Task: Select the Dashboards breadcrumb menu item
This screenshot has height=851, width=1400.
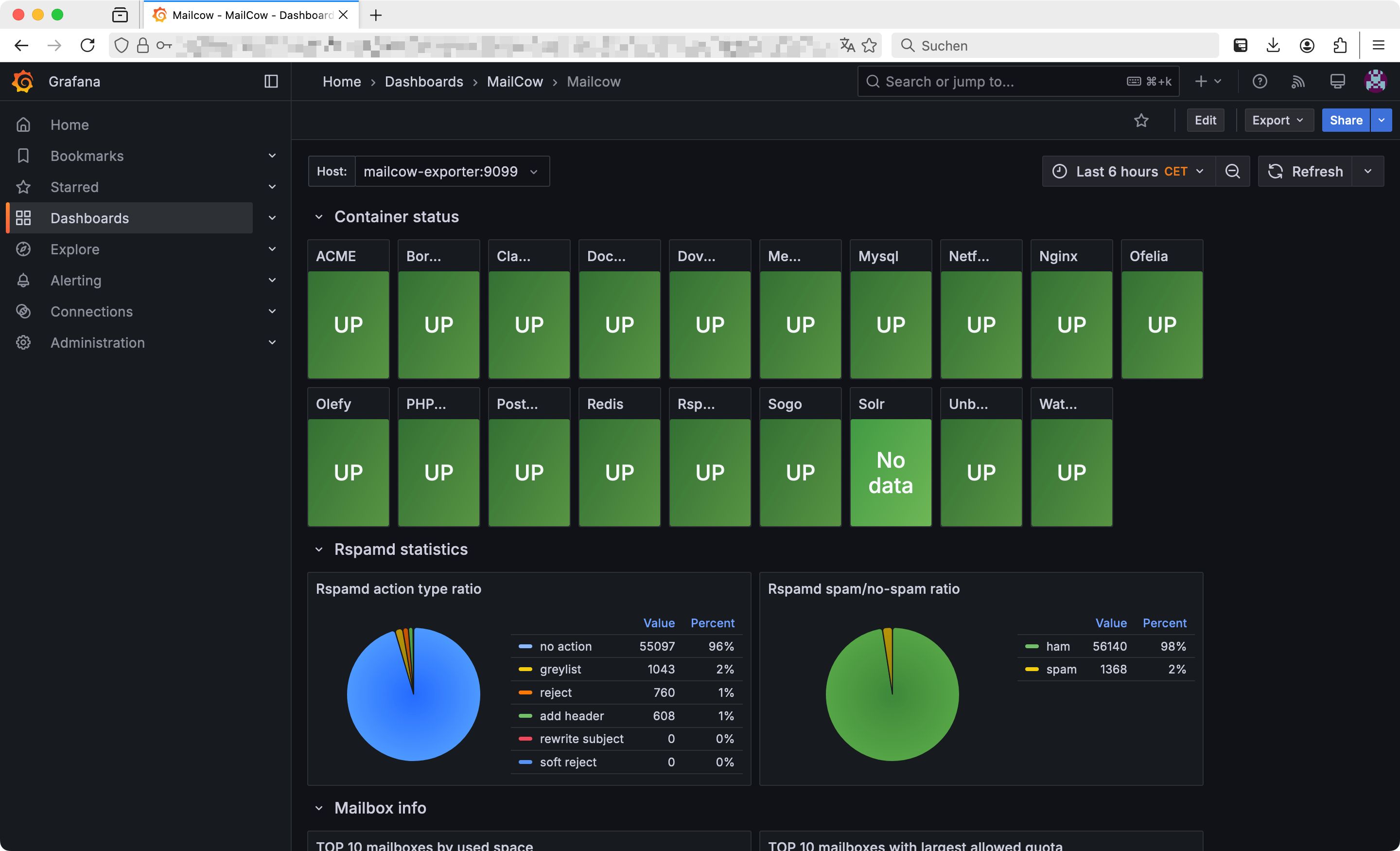Action: click(x=424, y=81)
